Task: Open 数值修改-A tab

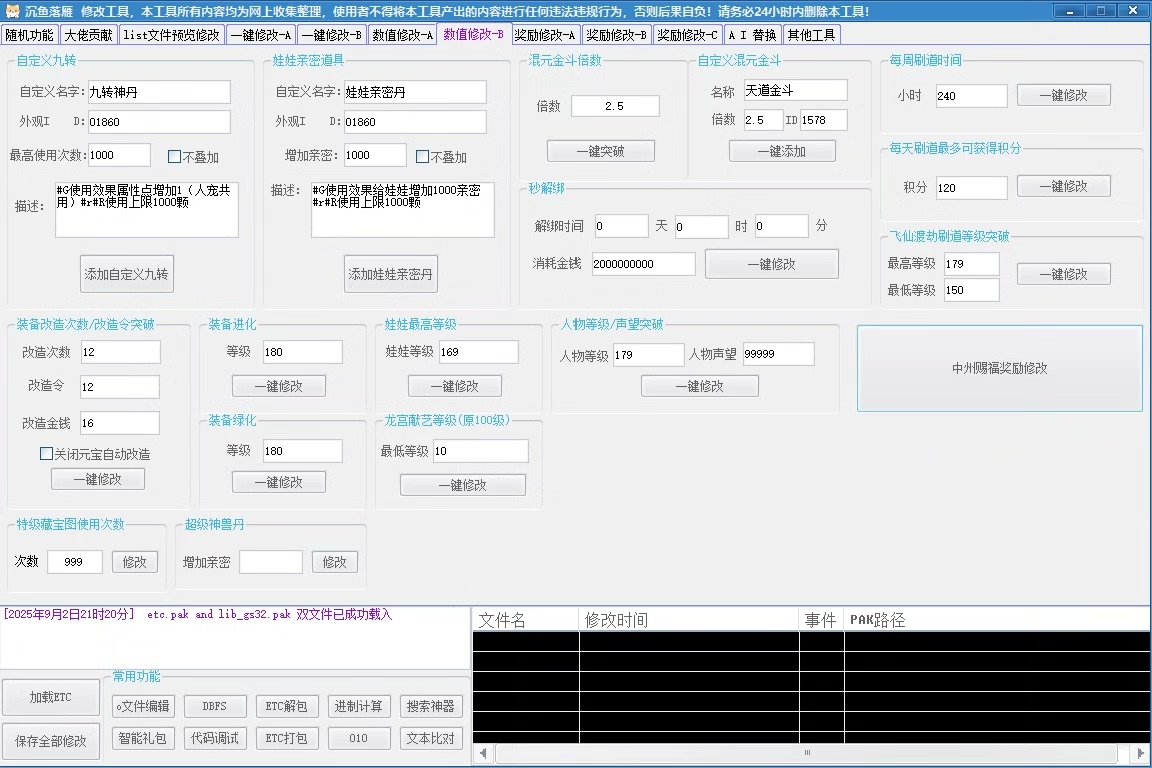Action: 403,35
